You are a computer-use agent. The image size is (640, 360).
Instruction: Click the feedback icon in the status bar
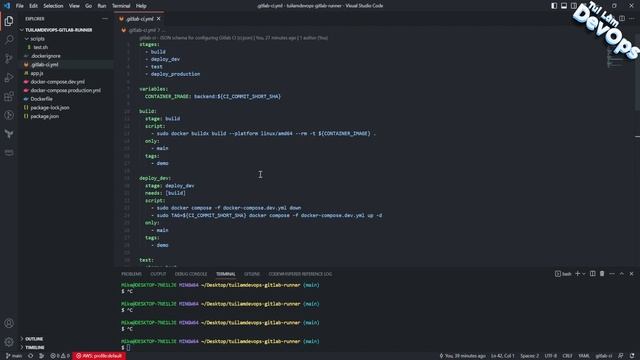620,356
